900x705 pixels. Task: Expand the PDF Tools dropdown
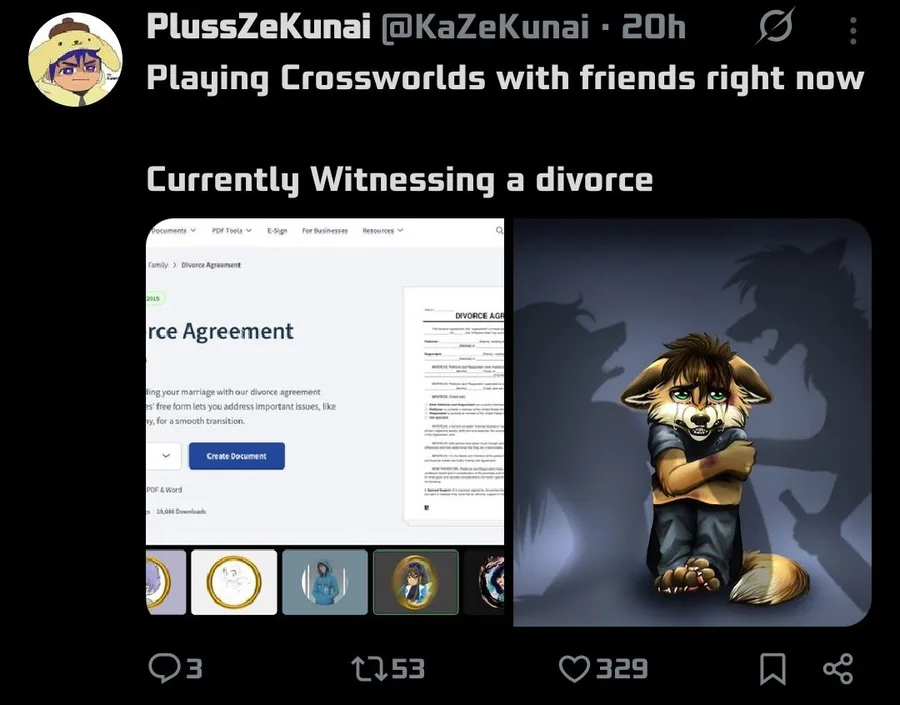[x=232, y=230]
